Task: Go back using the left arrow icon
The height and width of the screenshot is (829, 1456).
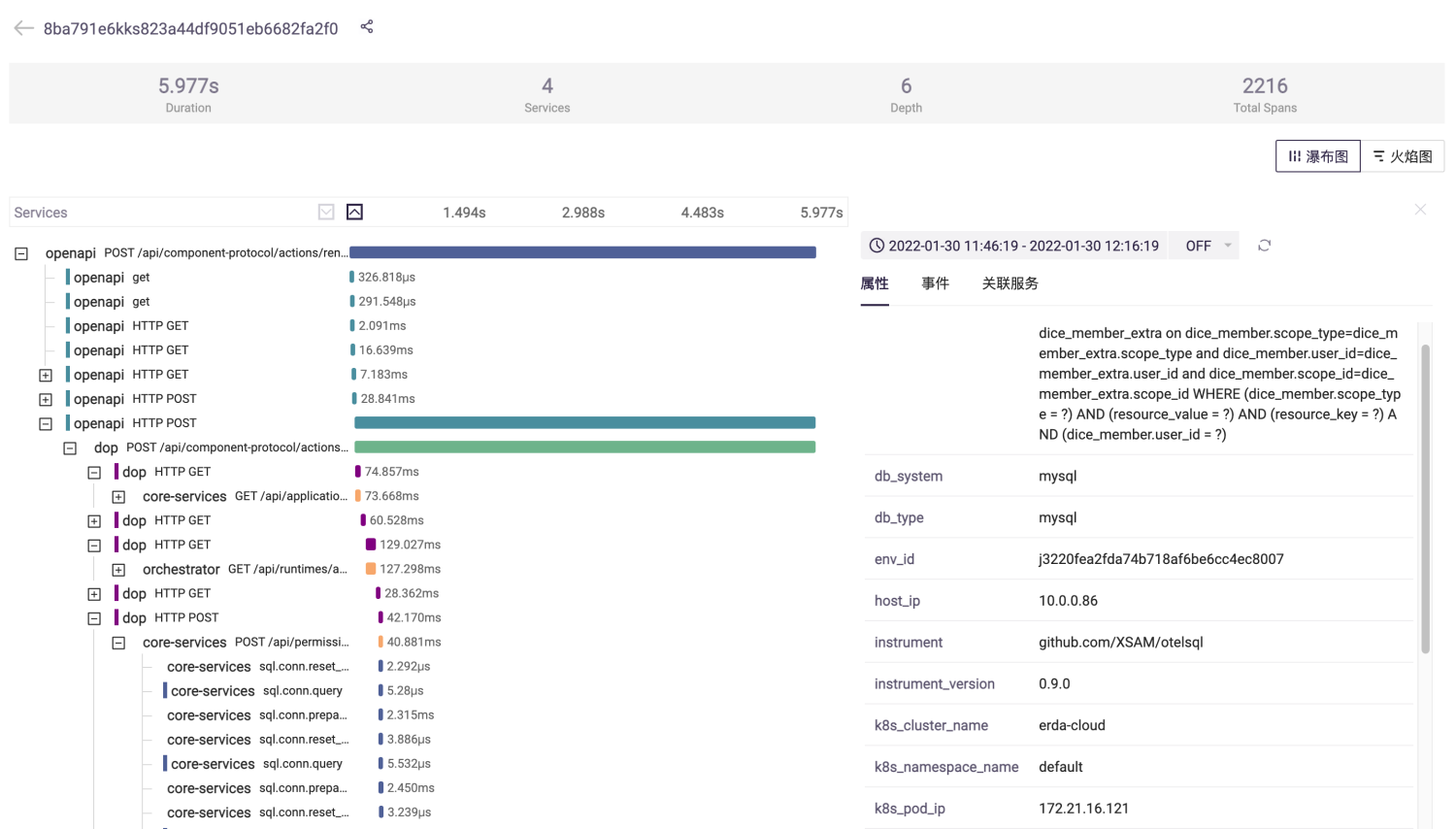Action: 24,28
